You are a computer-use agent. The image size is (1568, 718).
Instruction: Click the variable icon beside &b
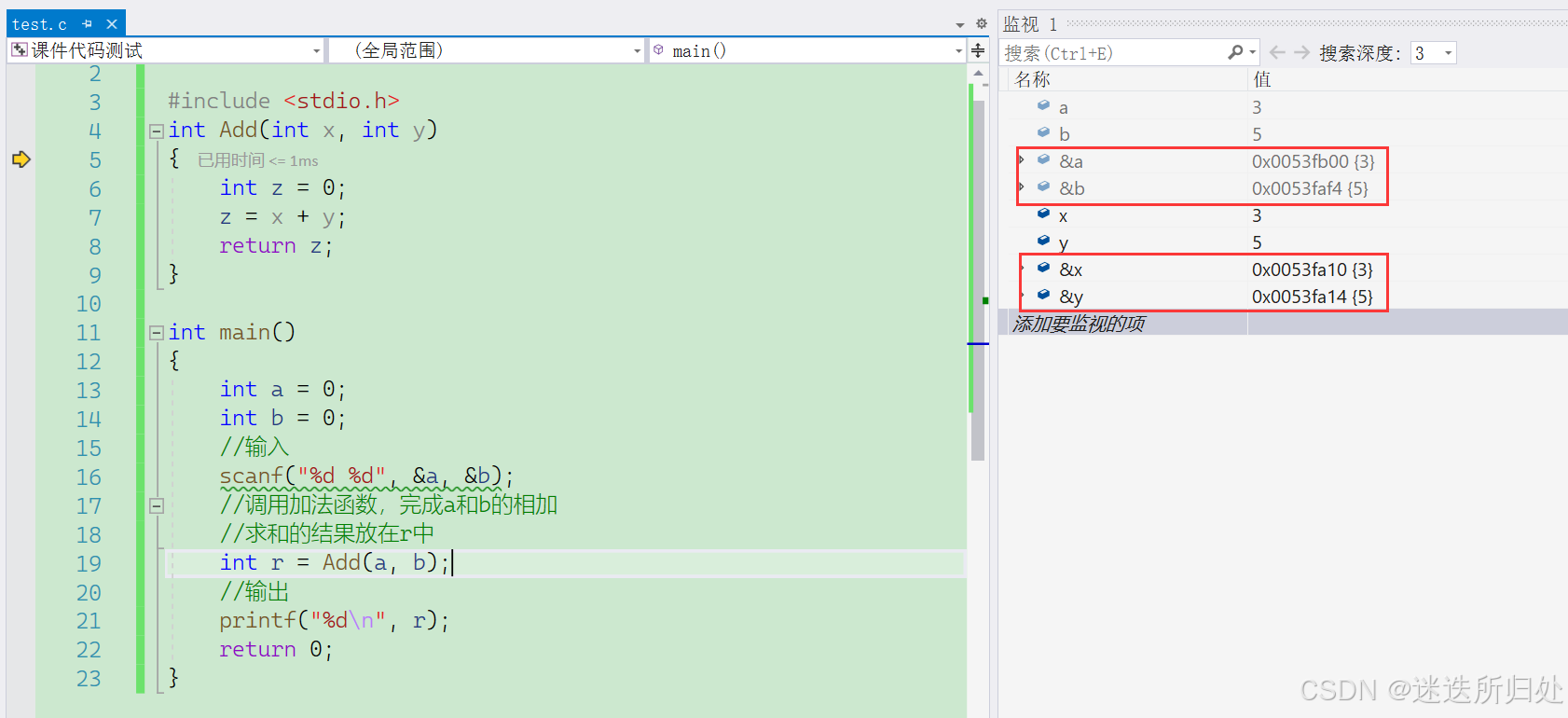(x=1044, y=186)
